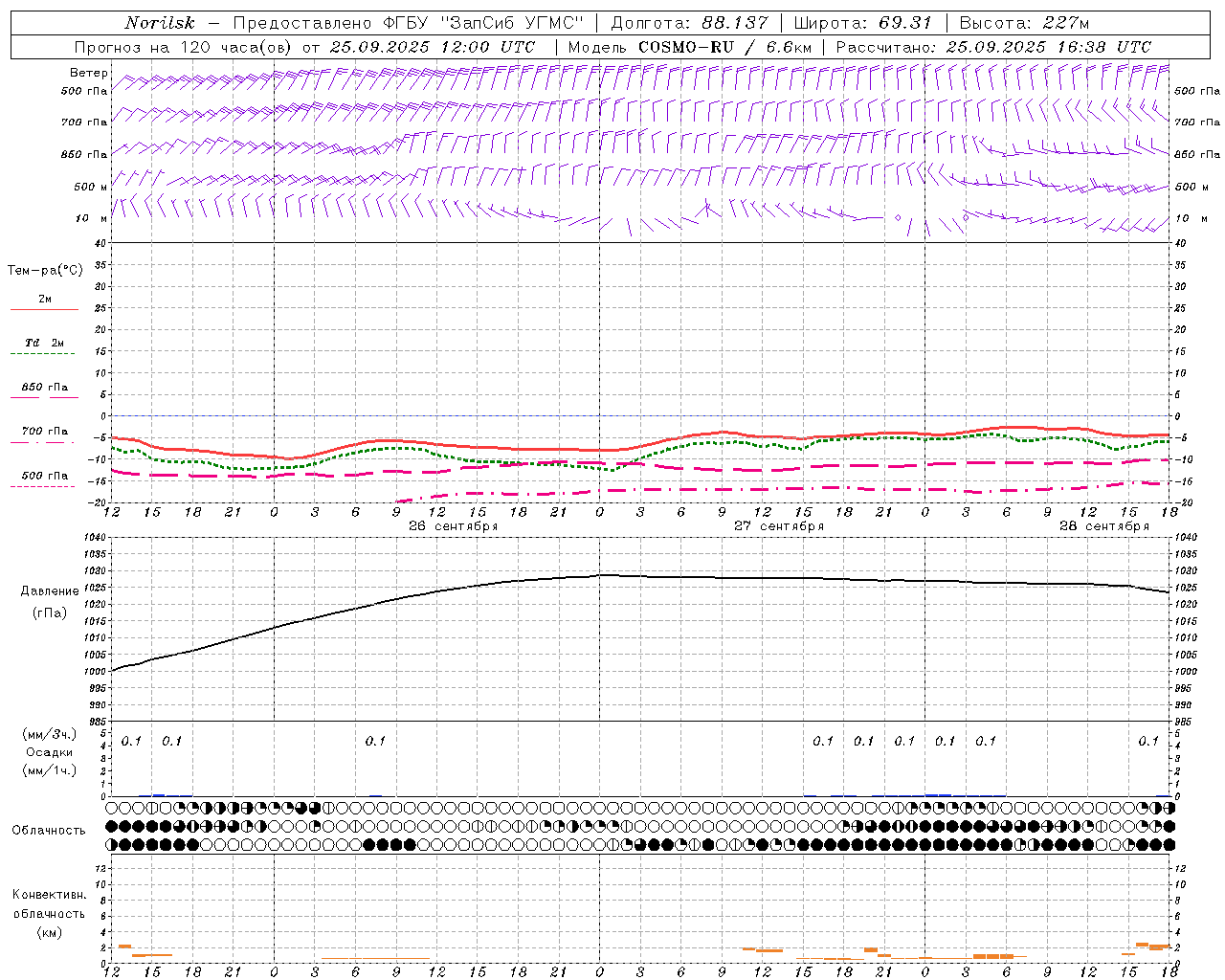Click the "Norilsk" station title
This screenshot has width=1225, height=980.
point(160,23)
